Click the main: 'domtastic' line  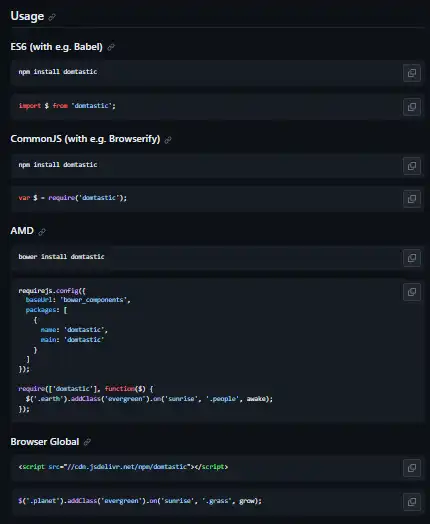[x=73, y=340]
